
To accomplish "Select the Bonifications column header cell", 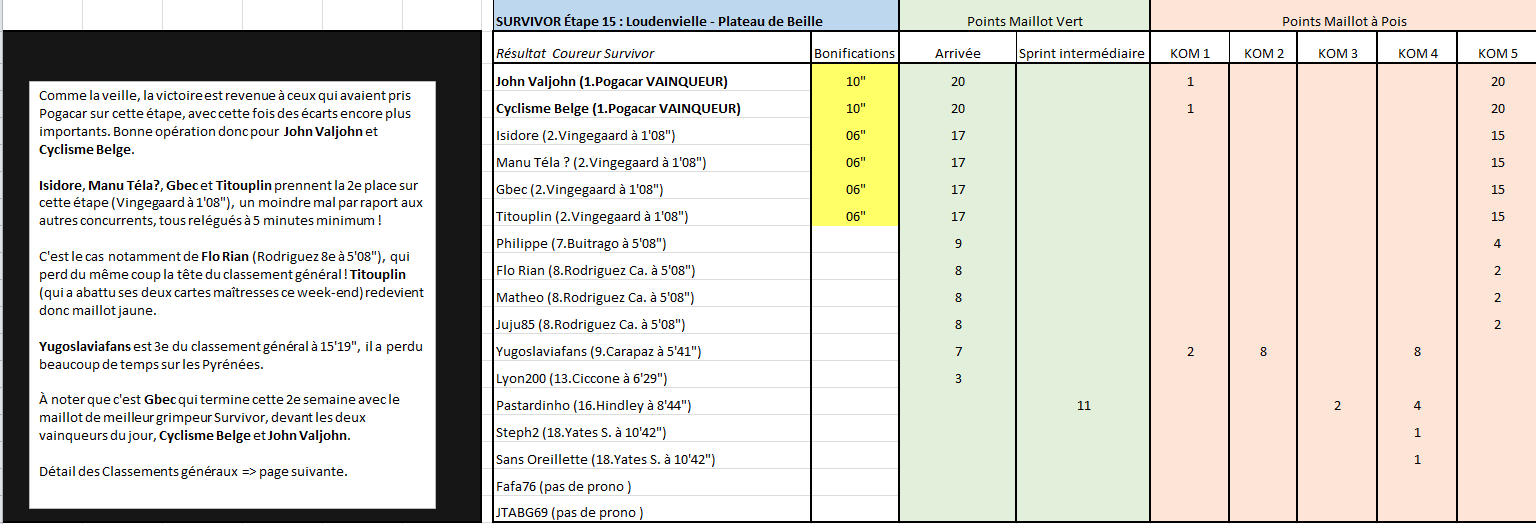I will click(x=855, y=53).
